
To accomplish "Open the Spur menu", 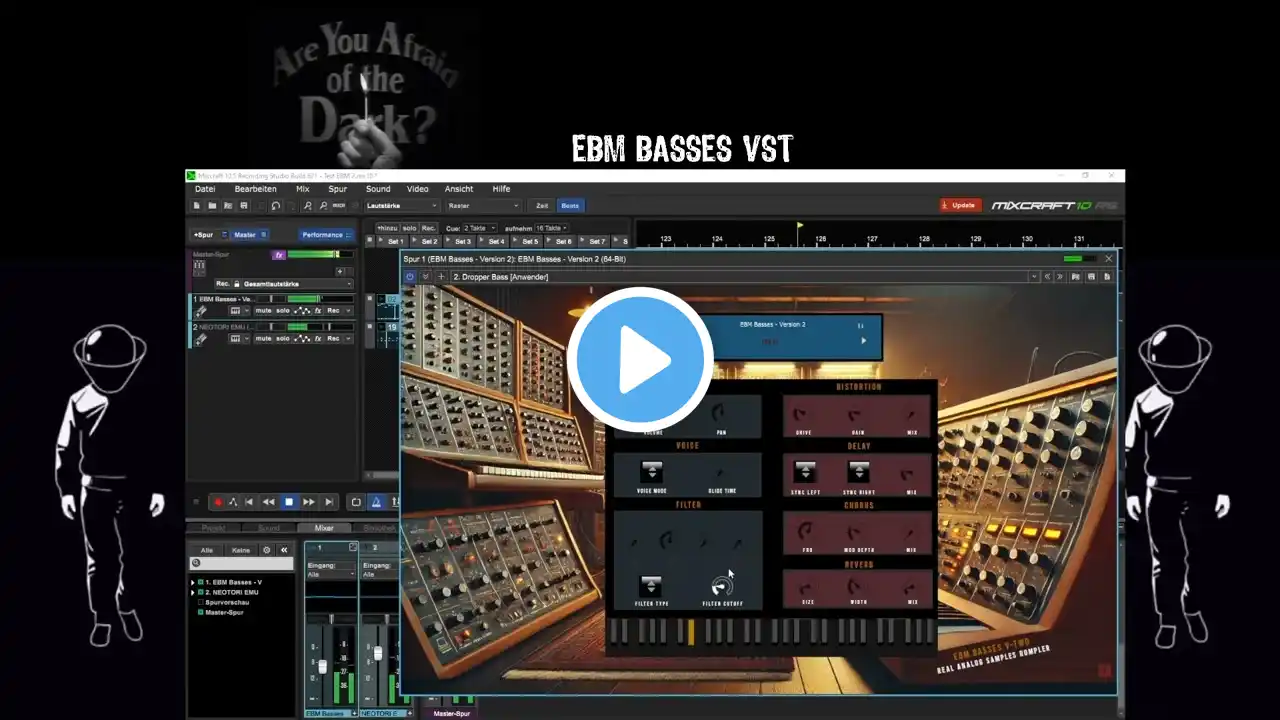I will (337, 189).
